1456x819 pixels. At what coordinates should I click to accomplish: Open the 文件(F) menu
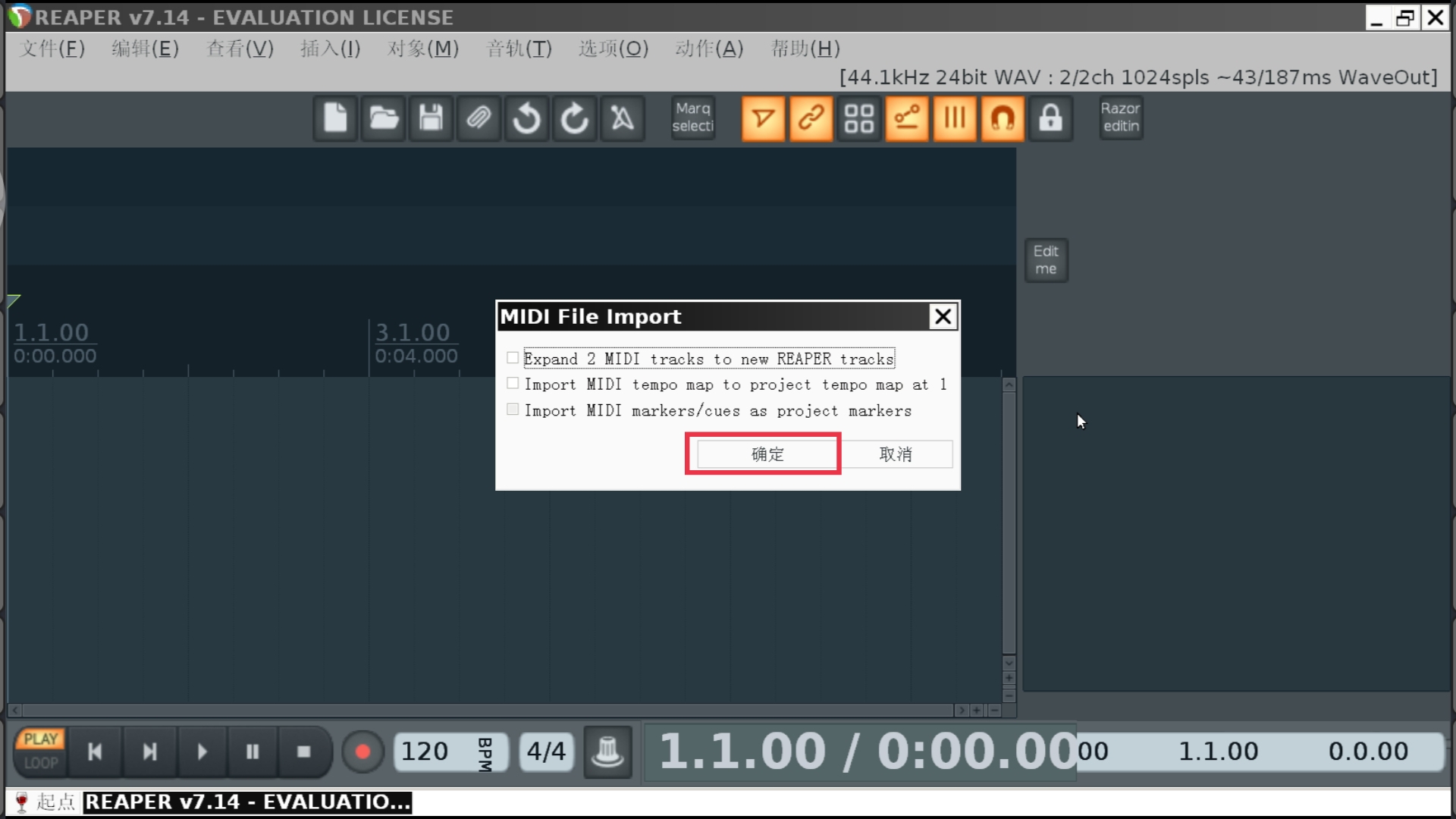52,49
